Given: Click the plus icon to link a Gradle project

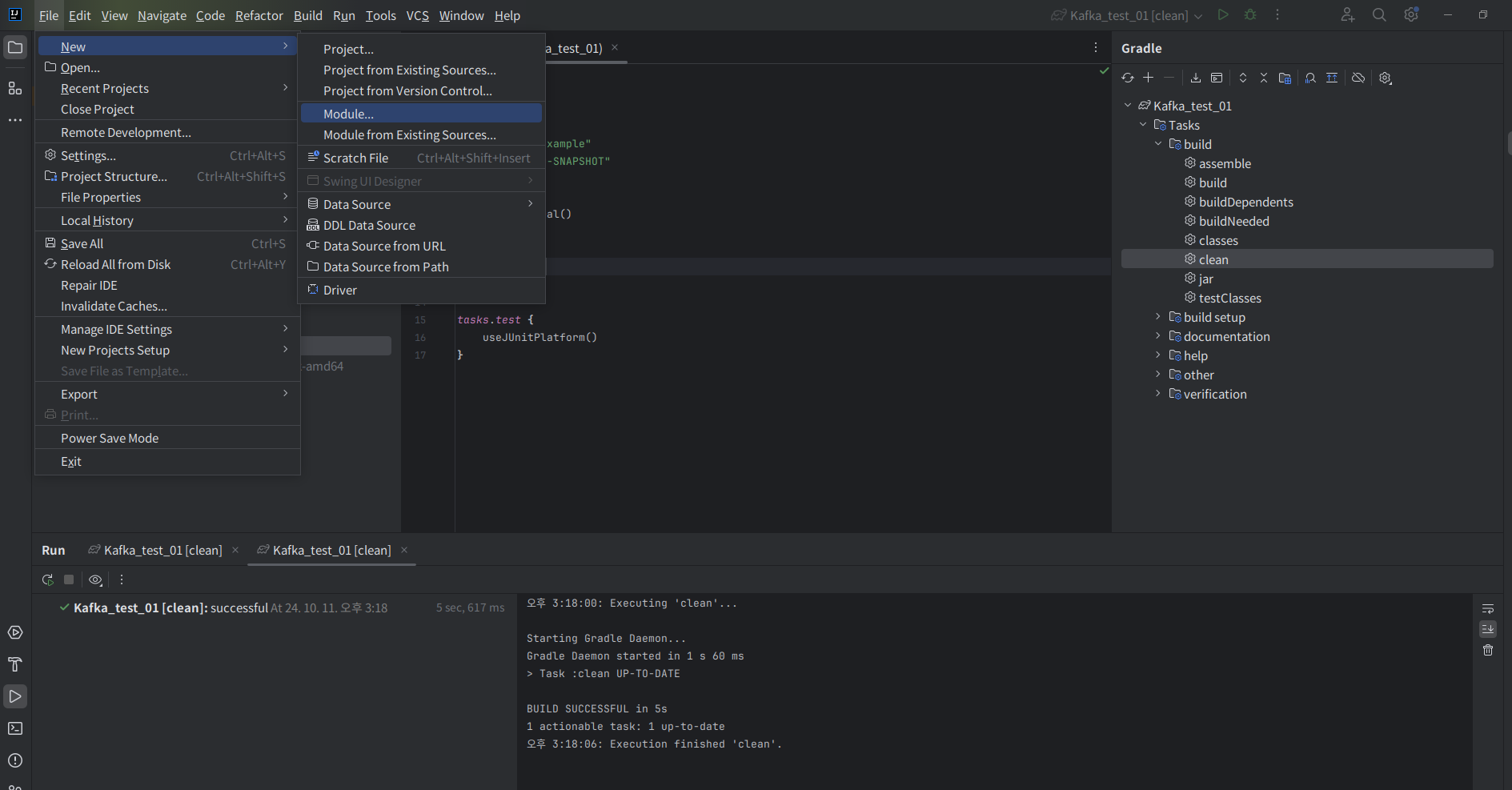Looking at the screenshot, I should coord(1148,78).
